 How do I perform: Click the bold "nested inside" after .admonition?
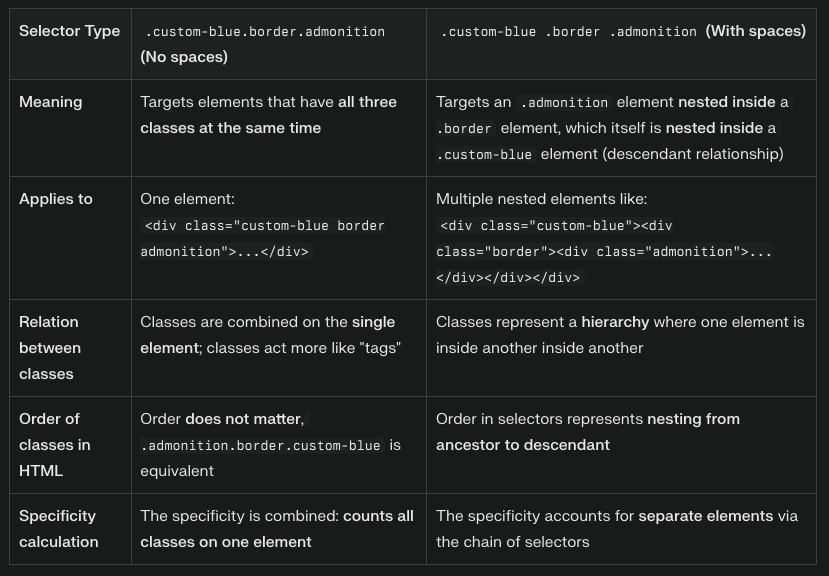click(x=726, y=102)
